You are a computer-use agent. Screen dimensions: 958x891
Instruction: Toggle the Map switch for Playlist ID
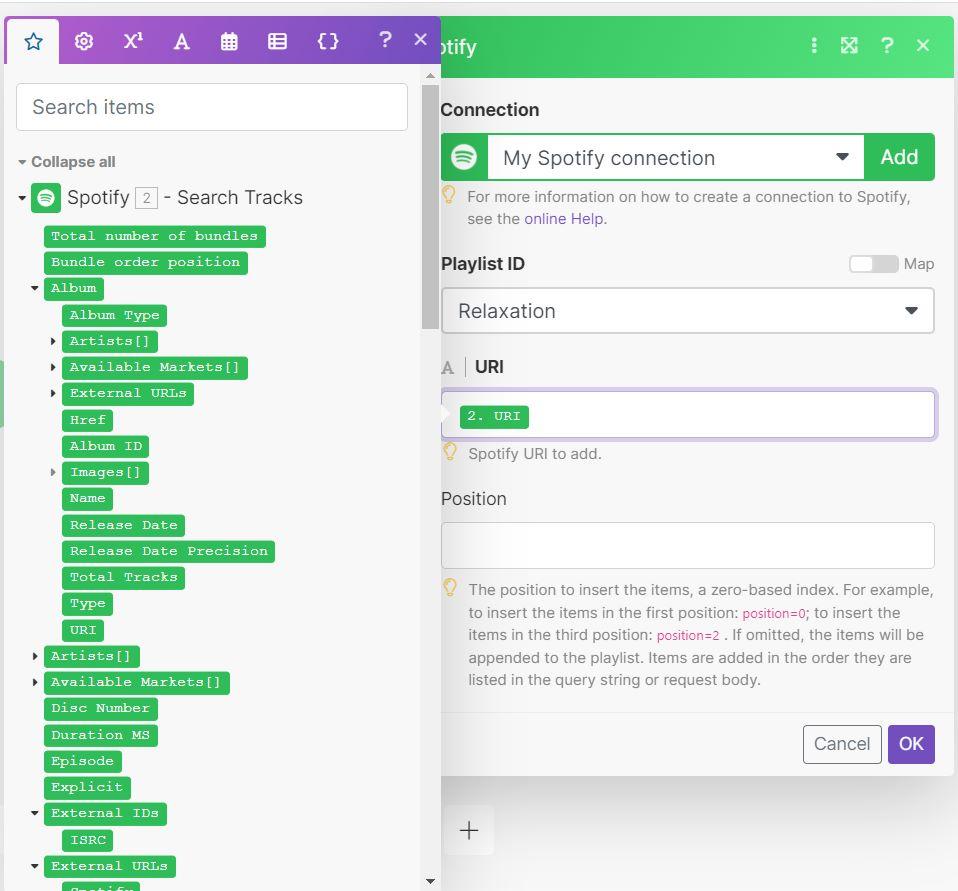pyautogui.click(x=873, y=264)
